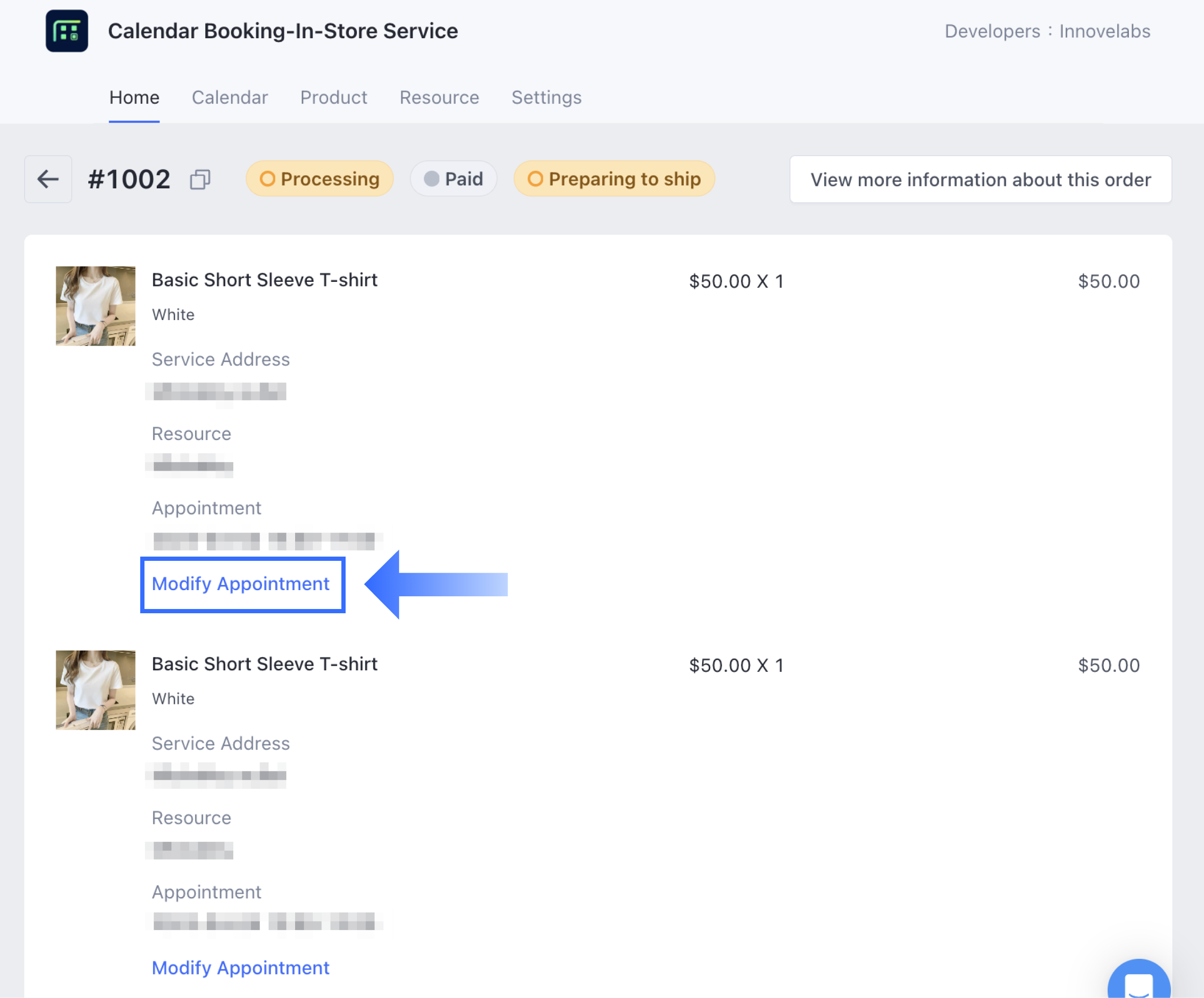This screenshot has height=998, width=1204.
Task: Click the Developers Innovelabs text
Action: tap(1047, 31)
